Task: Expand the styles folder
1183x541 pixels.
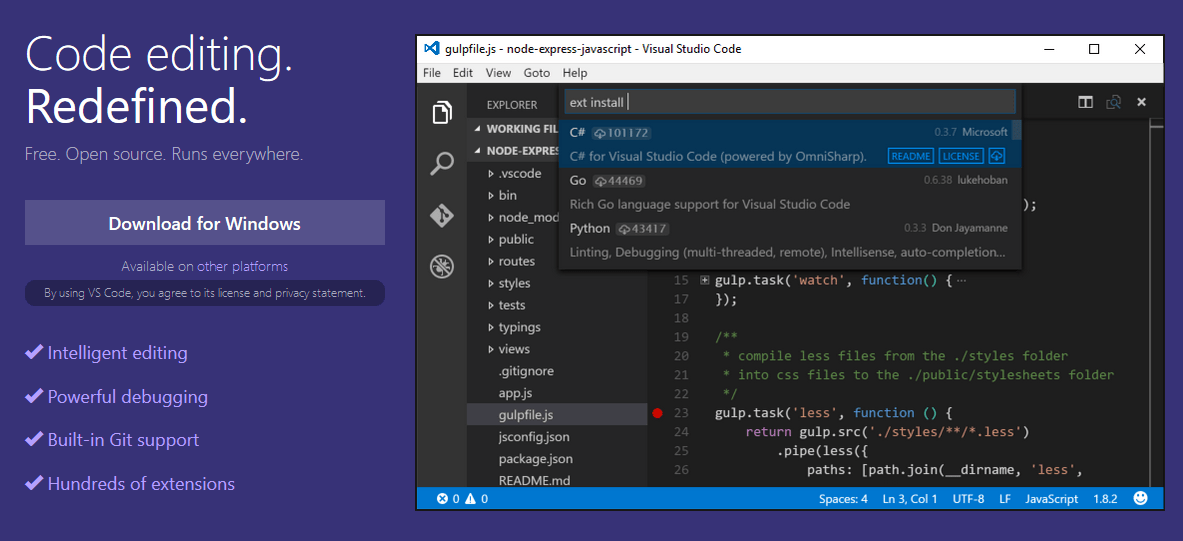Action: [x=490, y=284]
